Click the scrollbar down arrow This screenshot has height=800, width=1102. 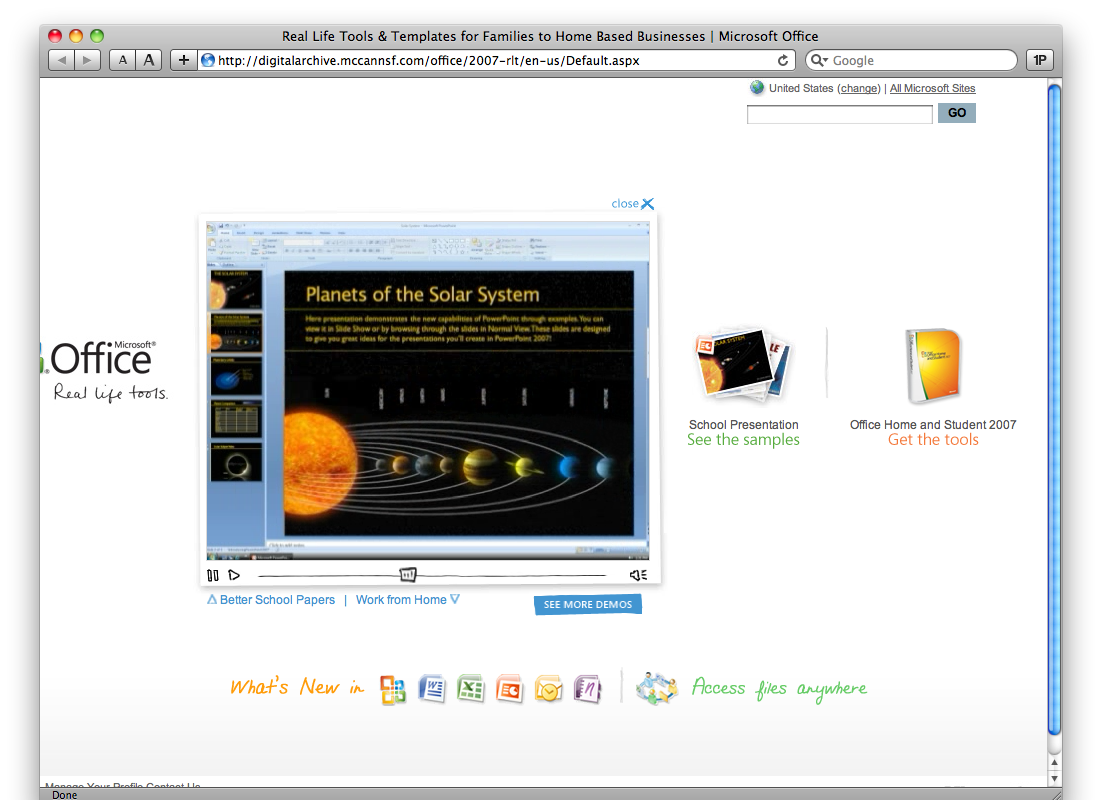(x=1054, y=778)
